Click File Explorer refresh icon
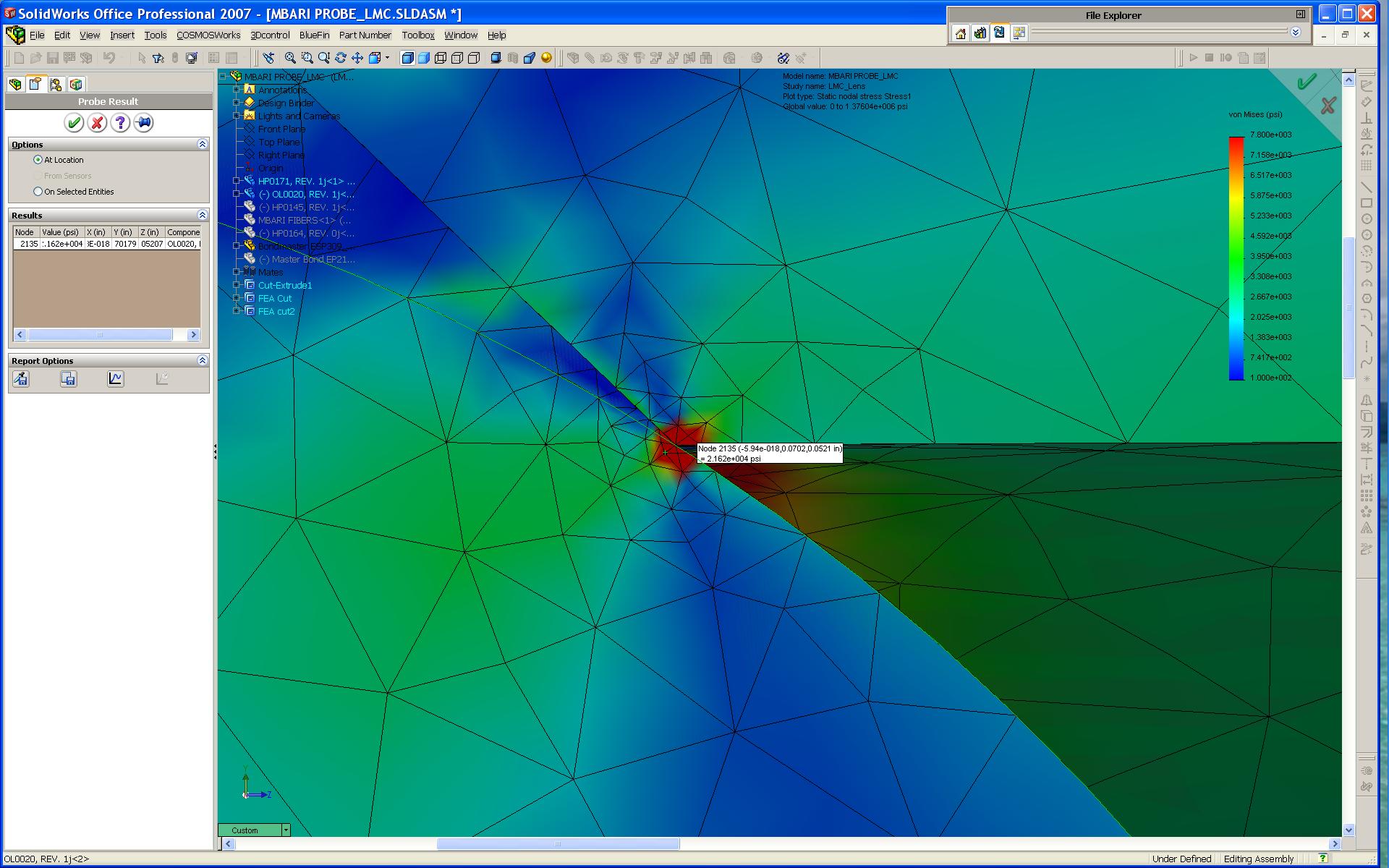This screenshot has width=1389, height=868. pyautogui.click(x=1000, y=33)
